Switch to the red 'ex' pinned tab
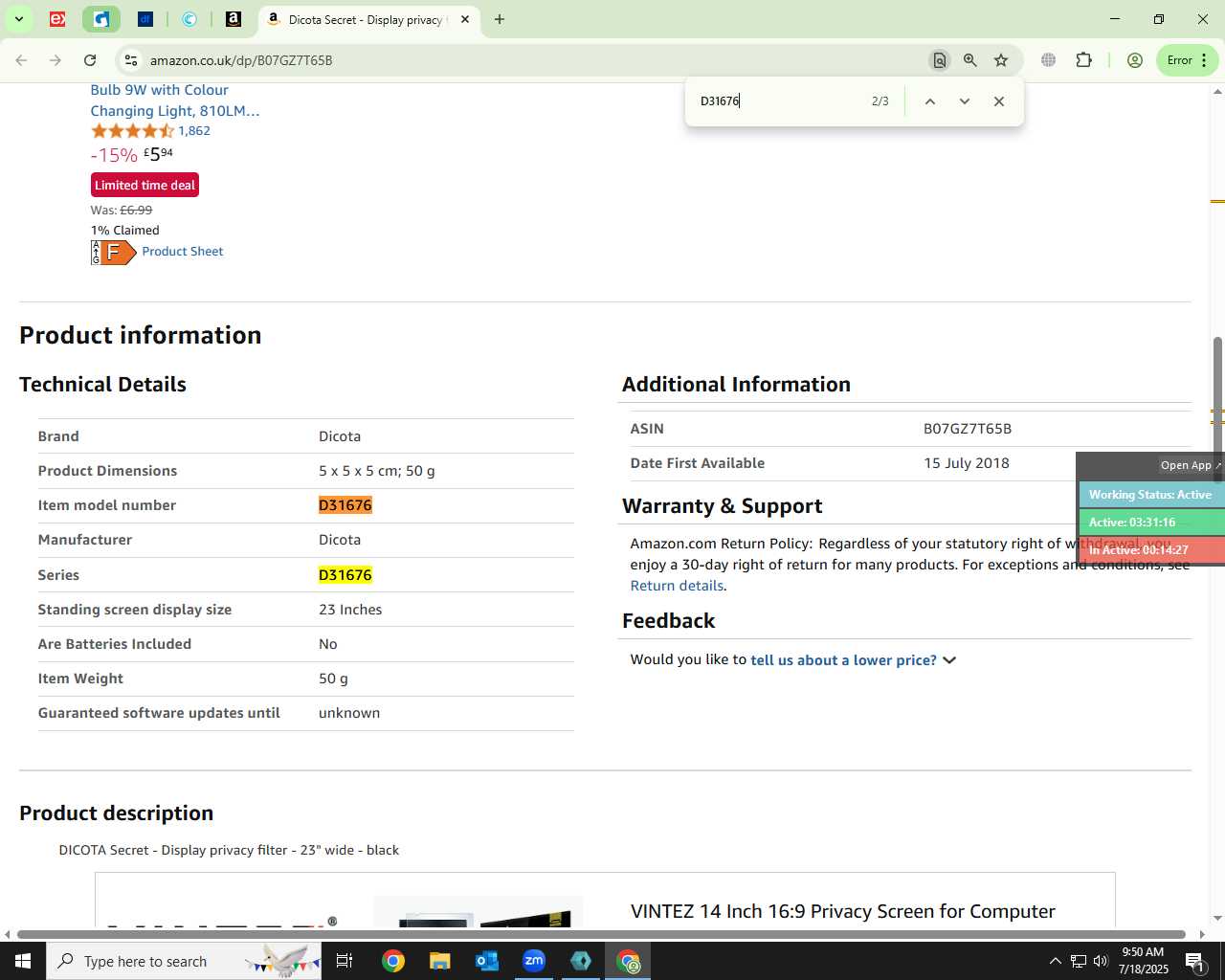The width and height of the screenshot is (1225, 980). 57,19
